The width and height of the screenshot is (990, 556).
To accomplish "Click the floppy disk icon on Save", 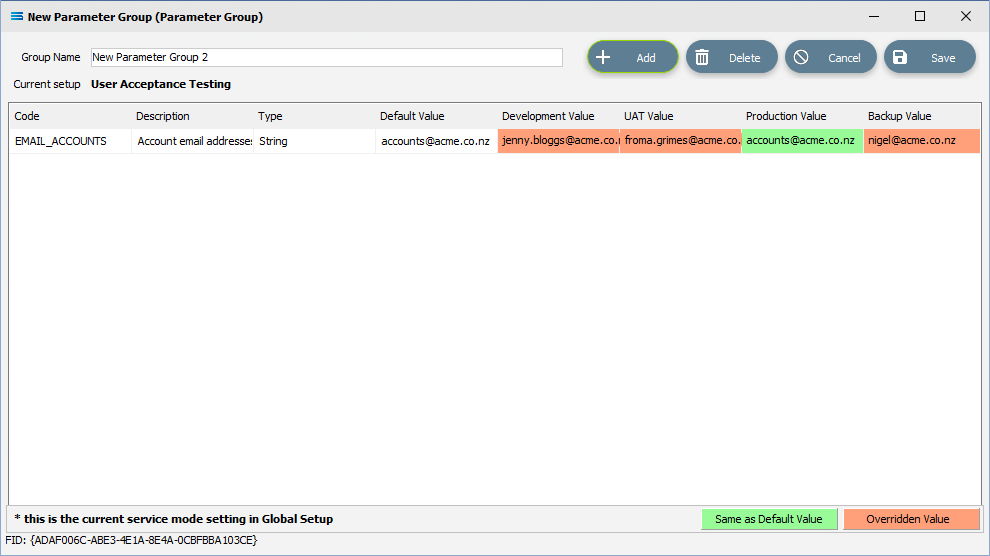I will pyautogui.click(x=900, y=57).
